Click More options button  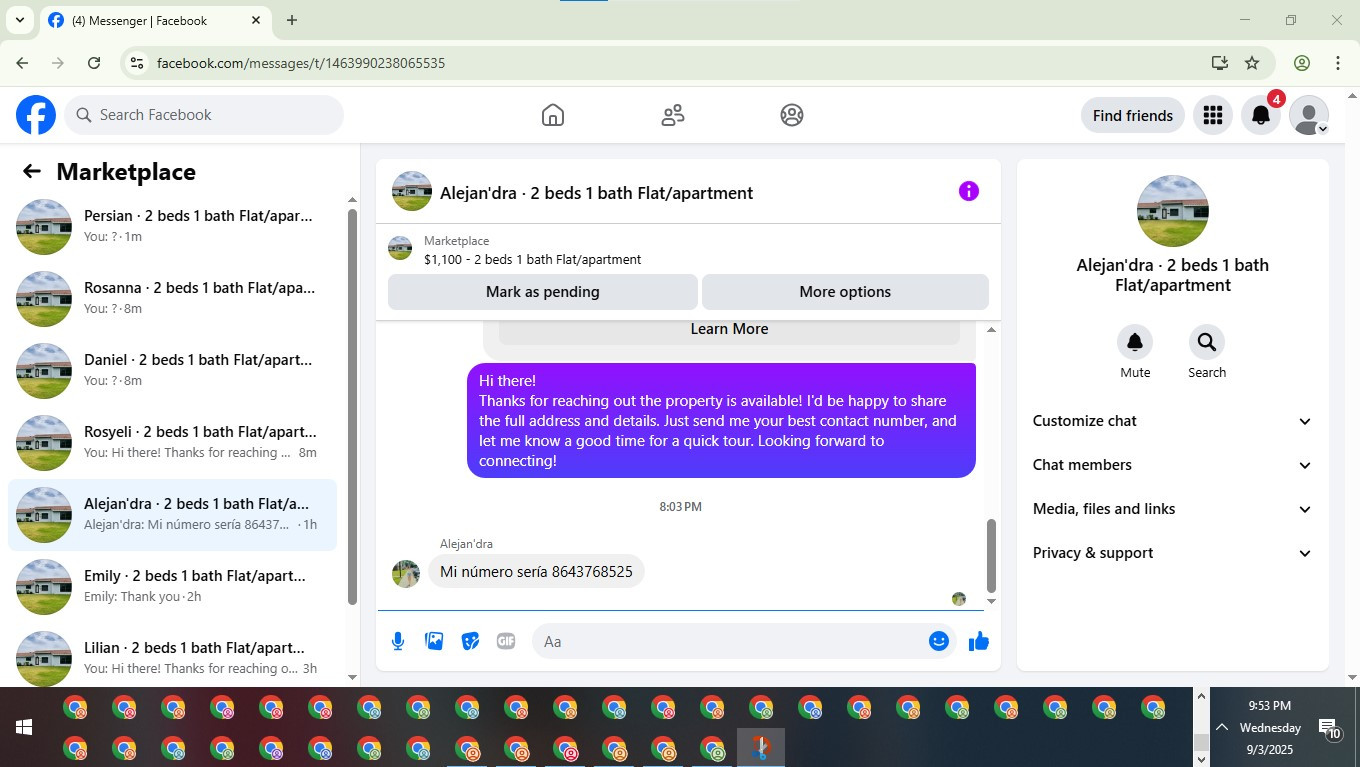(845, 292)
